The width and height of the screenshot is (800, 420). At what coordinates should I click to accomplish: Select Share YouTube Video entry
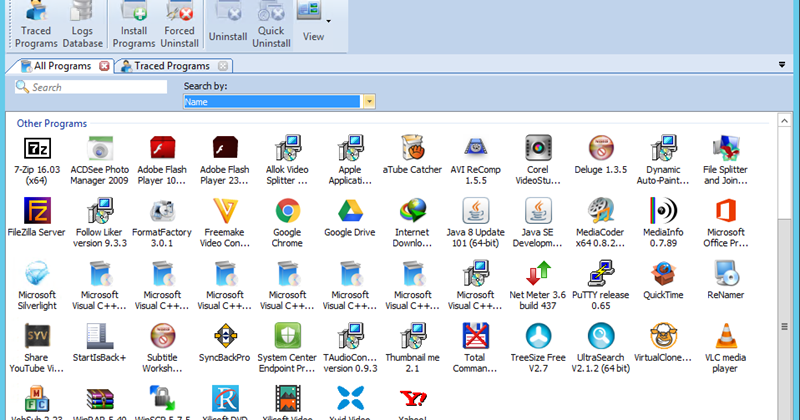point(37,348)
